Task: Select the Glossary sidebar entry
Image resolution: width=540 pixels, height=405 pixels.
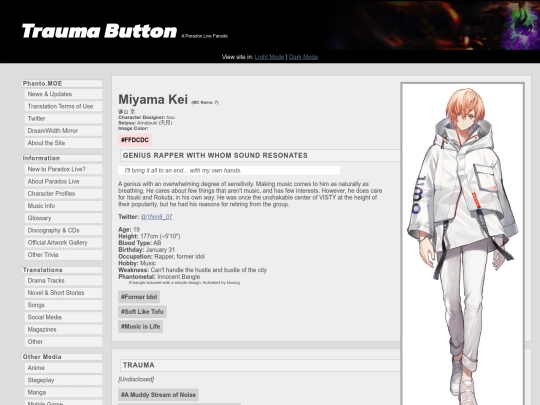Action: (x=63, y=218)
